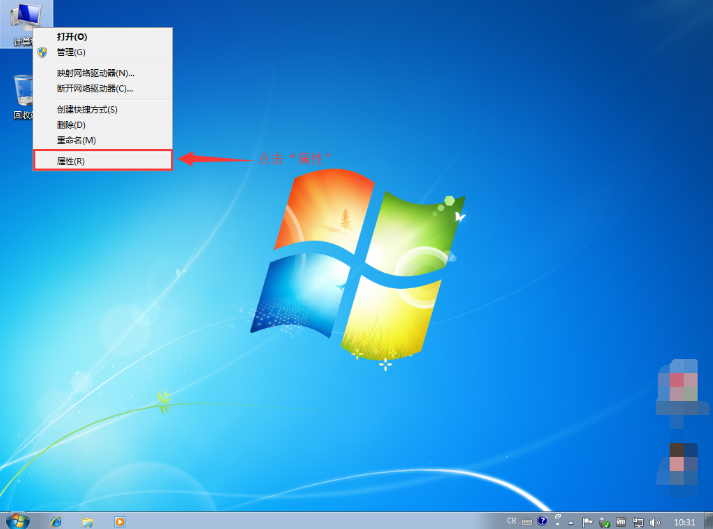Select 打开(O) in the context menu

click(x=103, y=37)
